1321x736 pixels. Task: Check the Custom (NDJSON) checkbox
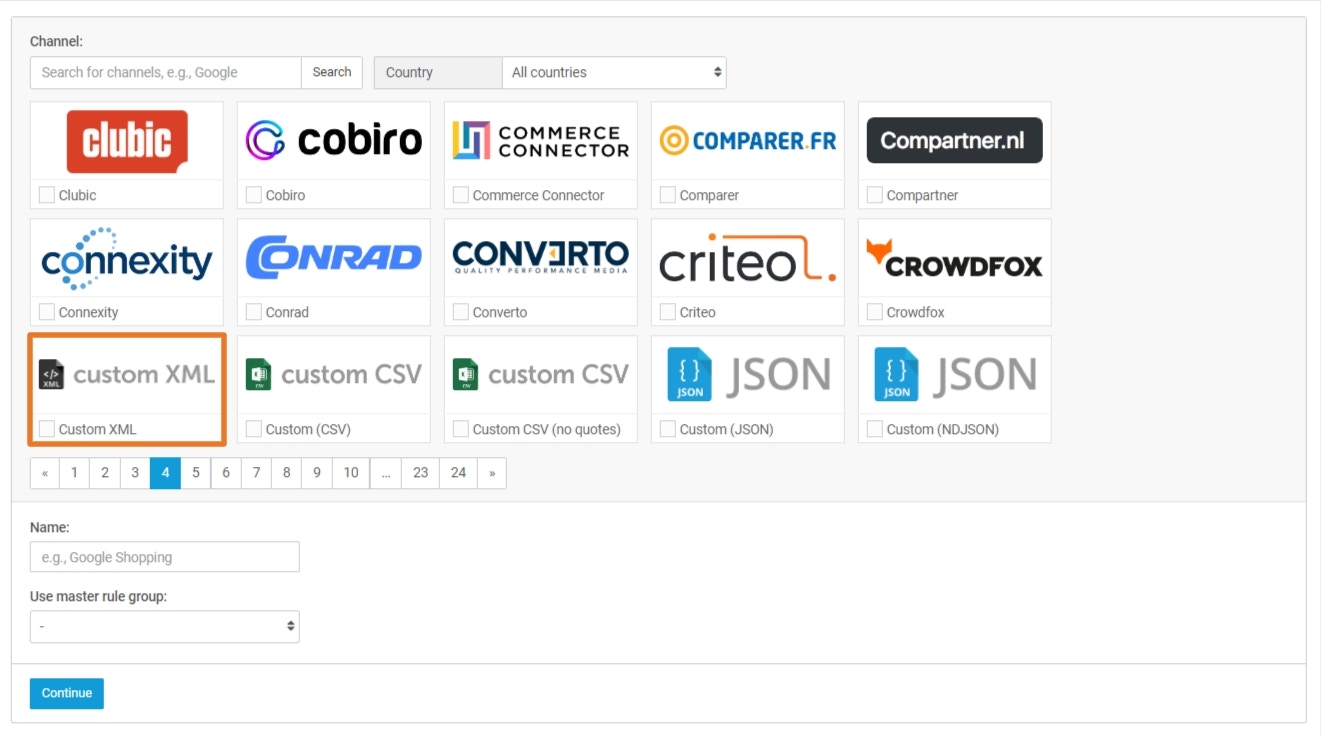point(875,429)
